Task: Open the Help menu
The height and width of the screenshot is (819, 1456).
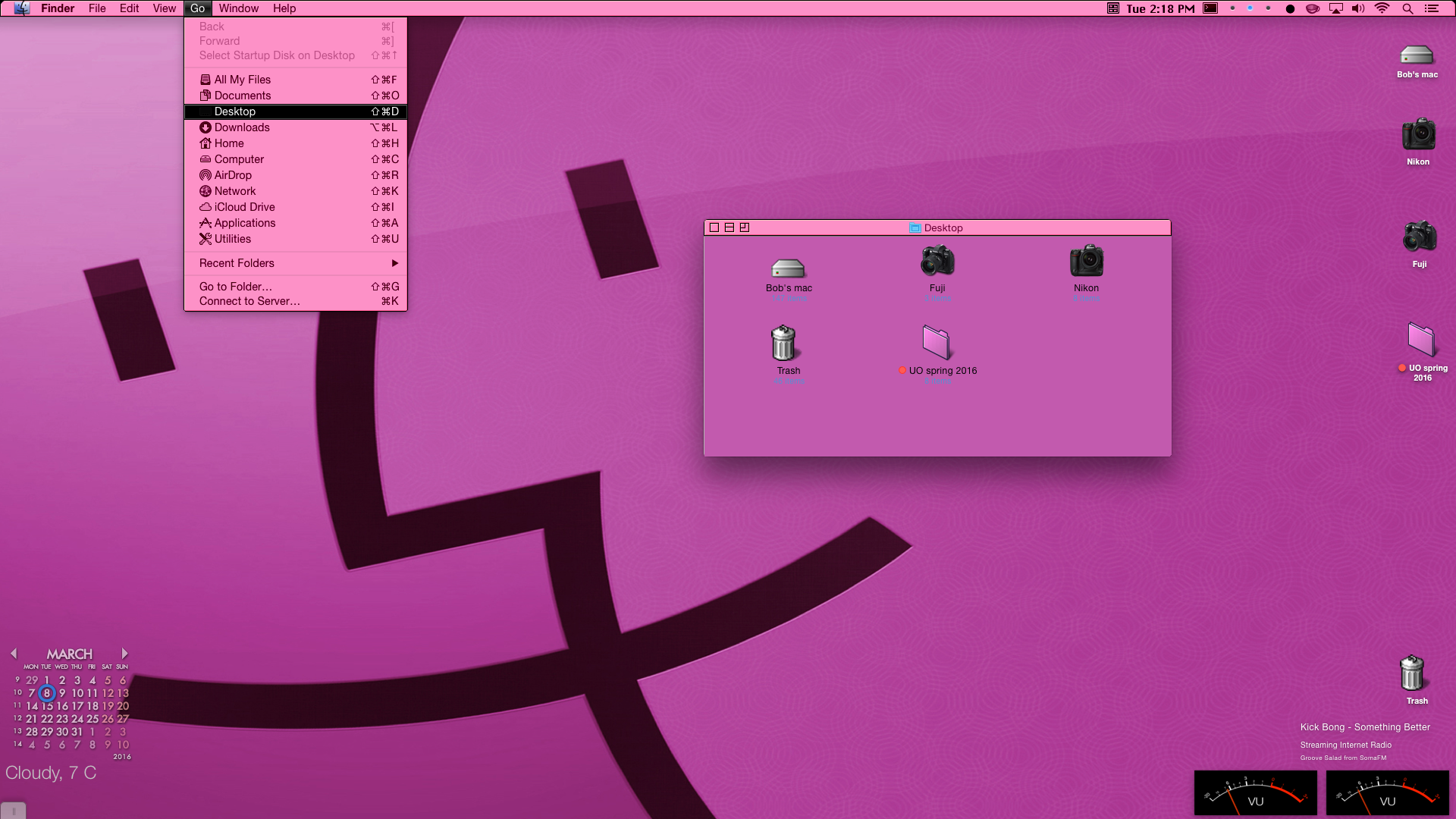Action: tap(284, 8)
